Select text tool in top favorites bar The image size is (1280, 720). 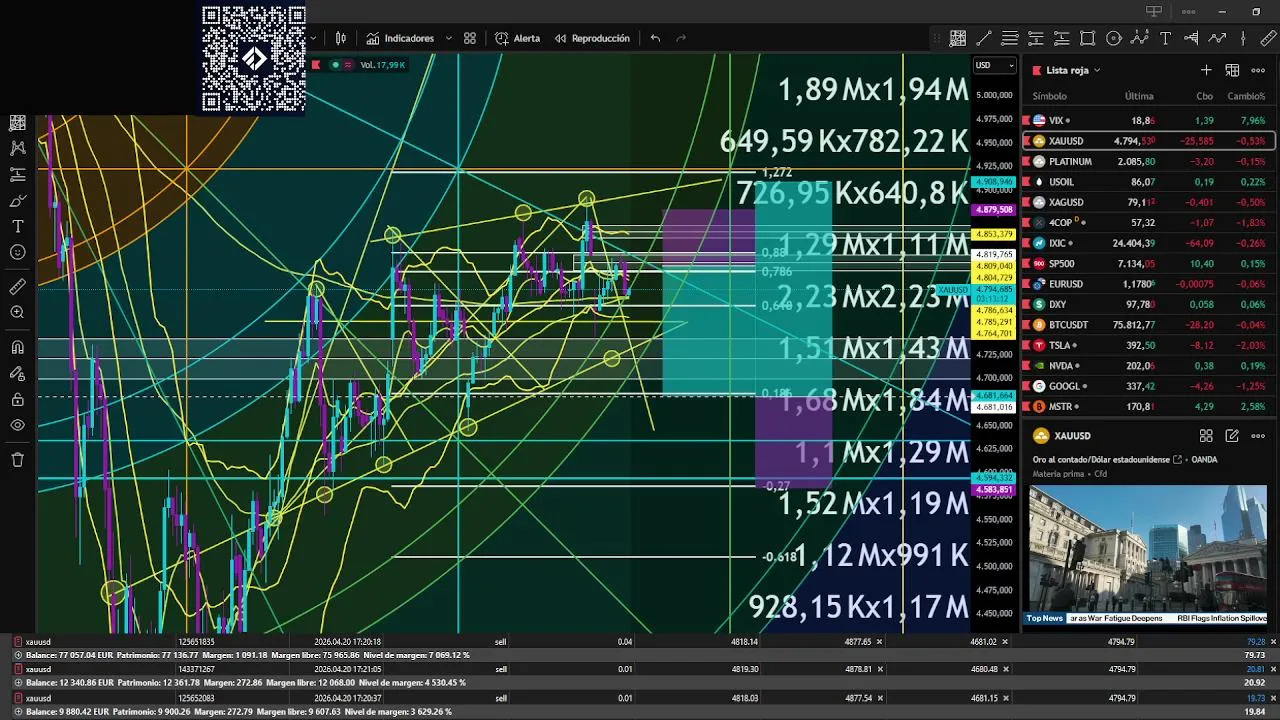point(1166,38)
